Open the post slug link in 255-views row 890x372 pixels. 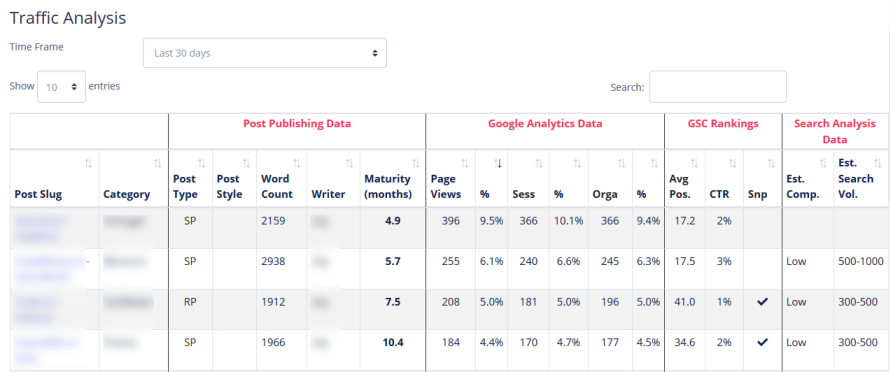coord(52,269)
